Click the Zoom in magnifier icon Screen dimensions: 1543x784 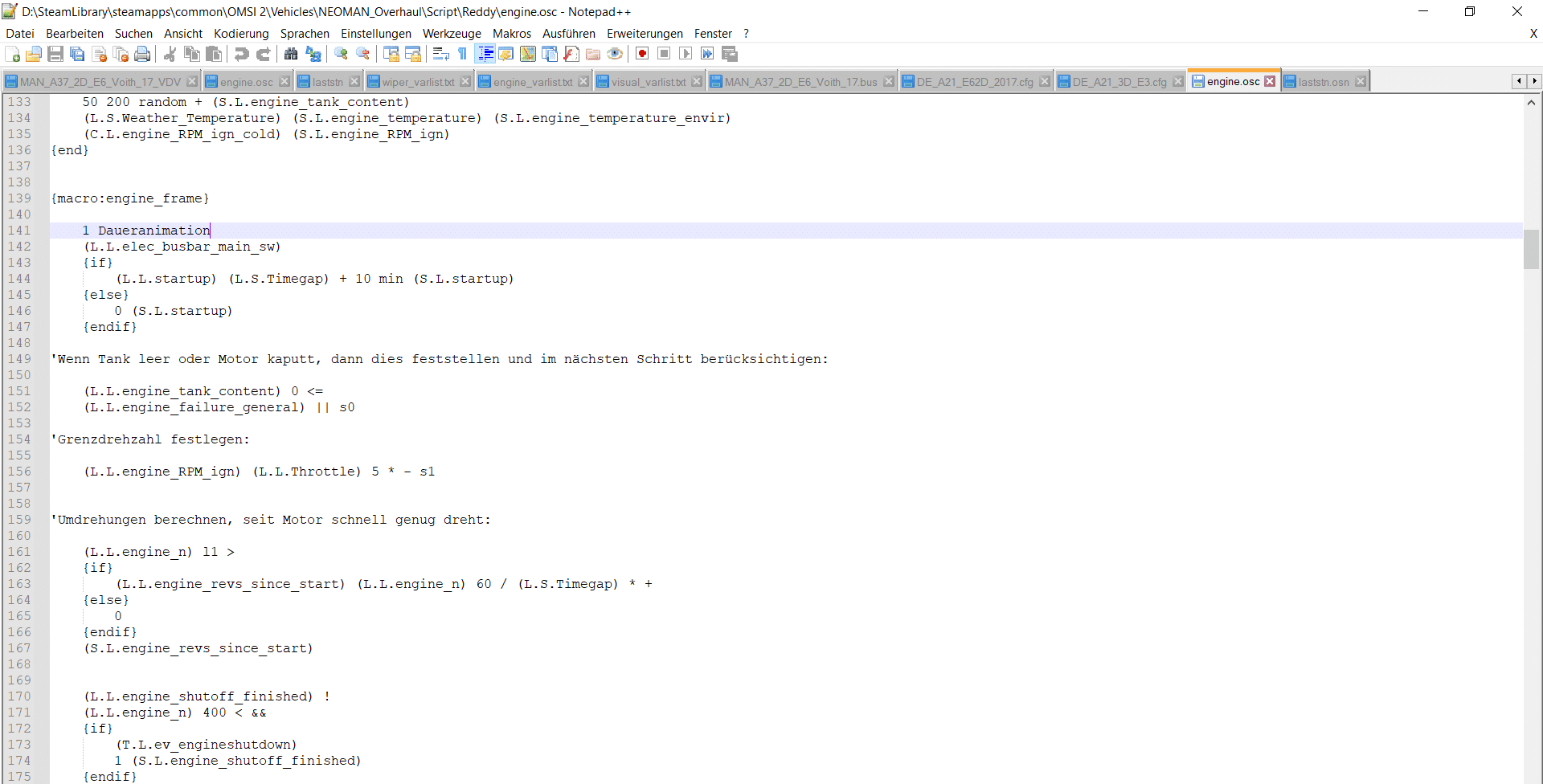342,54
